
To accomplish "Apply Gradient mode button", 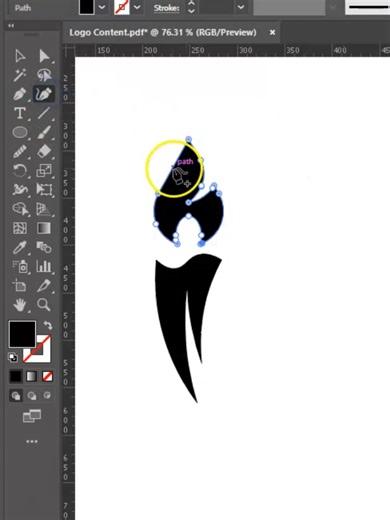I will click(31, 377).
